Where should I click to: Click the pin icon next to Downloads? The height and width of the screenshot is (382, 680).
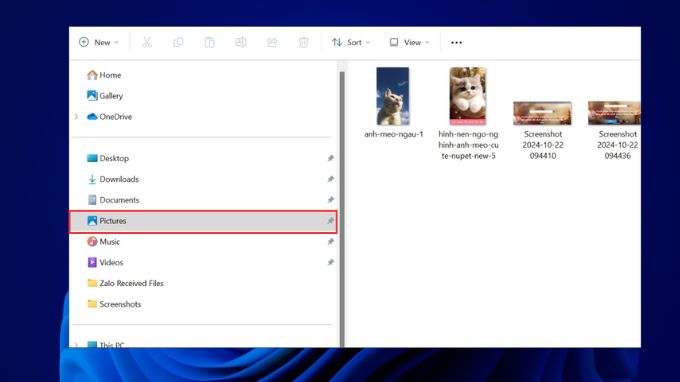coord(330,179)
